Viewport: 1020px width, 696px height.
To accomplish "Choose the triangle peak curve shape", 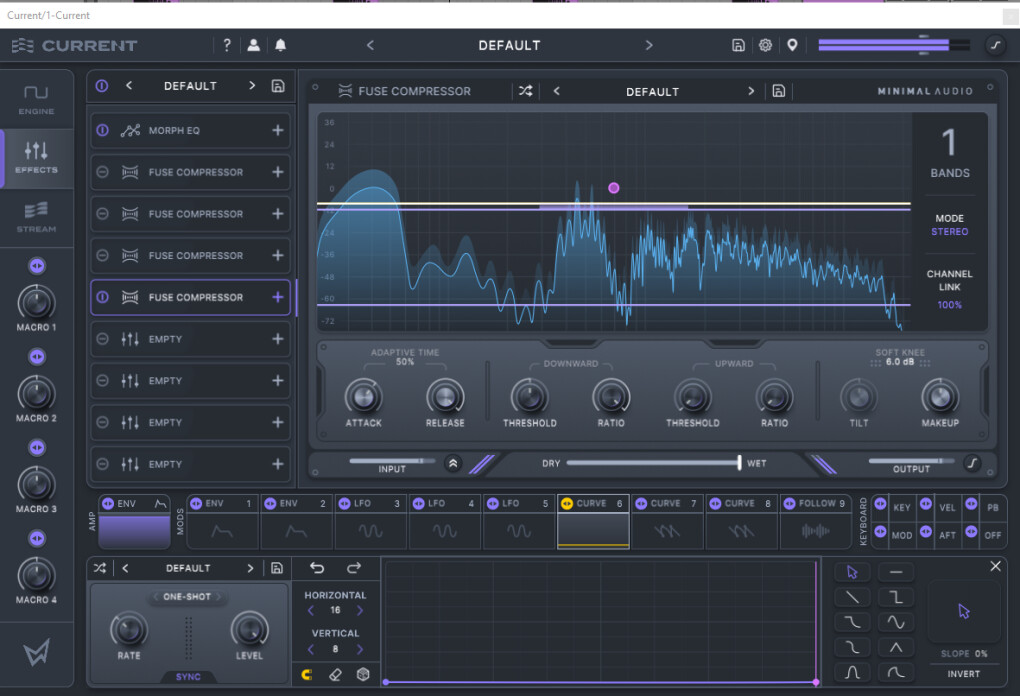I will (x=896, y=647).
